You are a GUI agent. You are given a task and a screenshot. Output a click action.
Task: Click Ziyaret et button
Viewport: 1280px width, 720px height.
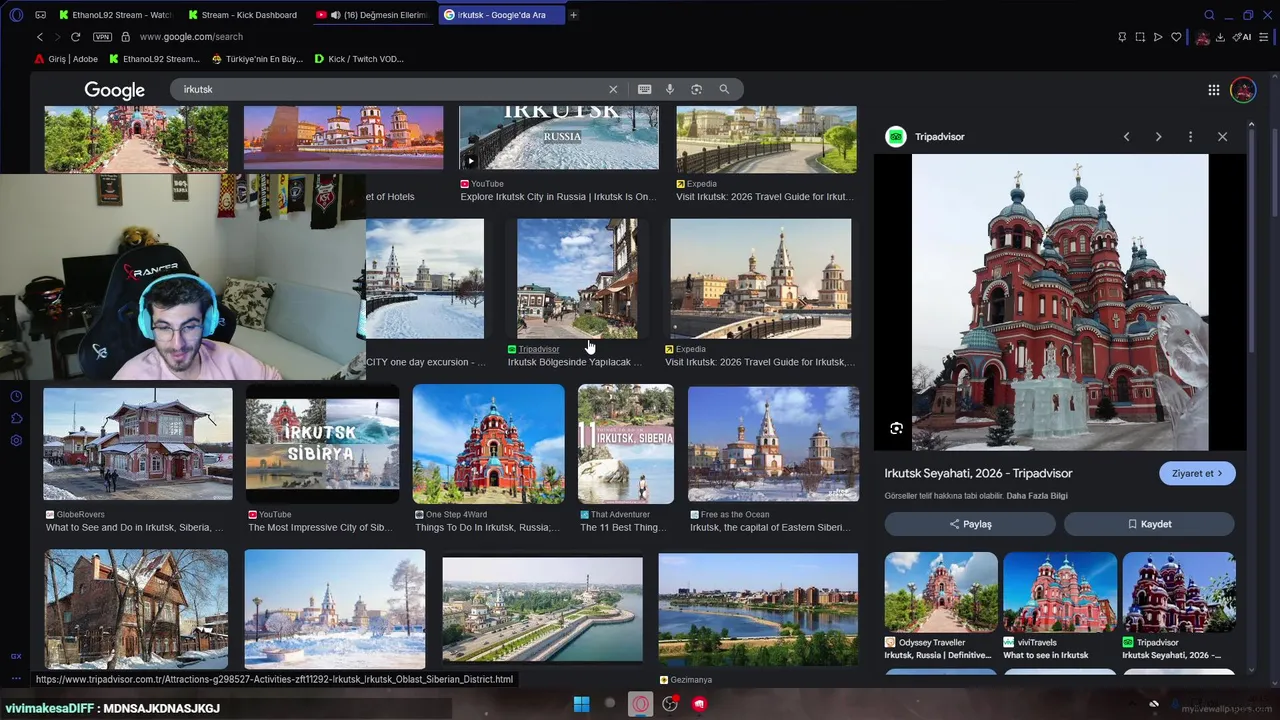[x=1197, y=473]
